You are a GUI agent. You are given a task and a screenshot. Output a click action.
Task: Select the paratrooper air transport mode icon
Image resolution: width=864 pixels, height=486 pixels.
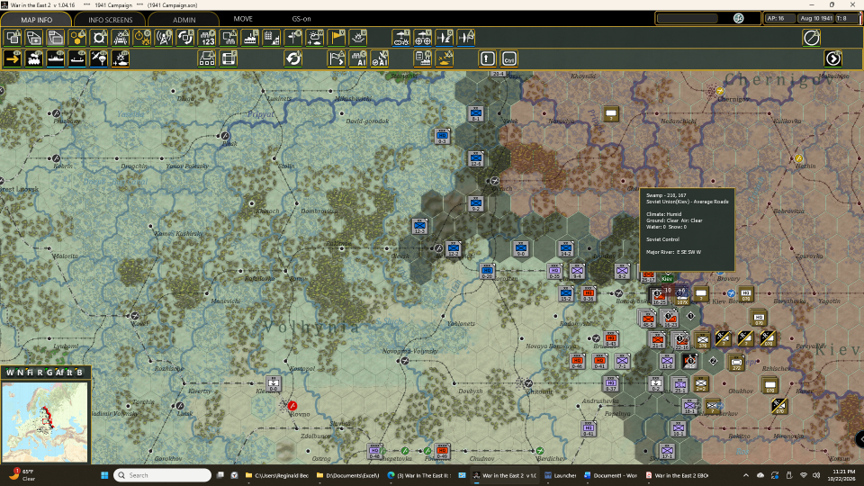99,58
